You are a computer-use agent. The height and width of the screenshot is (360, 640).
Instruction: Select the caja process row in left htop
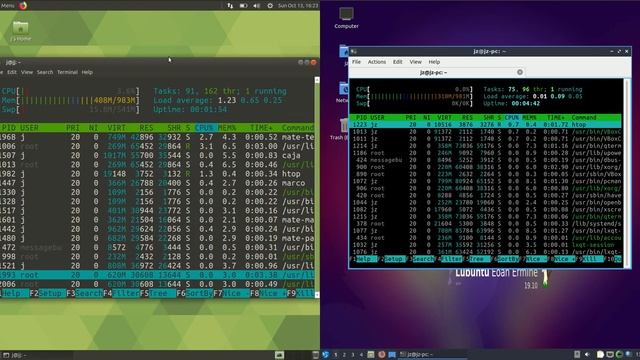pyautogui.click(x=157, y=156)
